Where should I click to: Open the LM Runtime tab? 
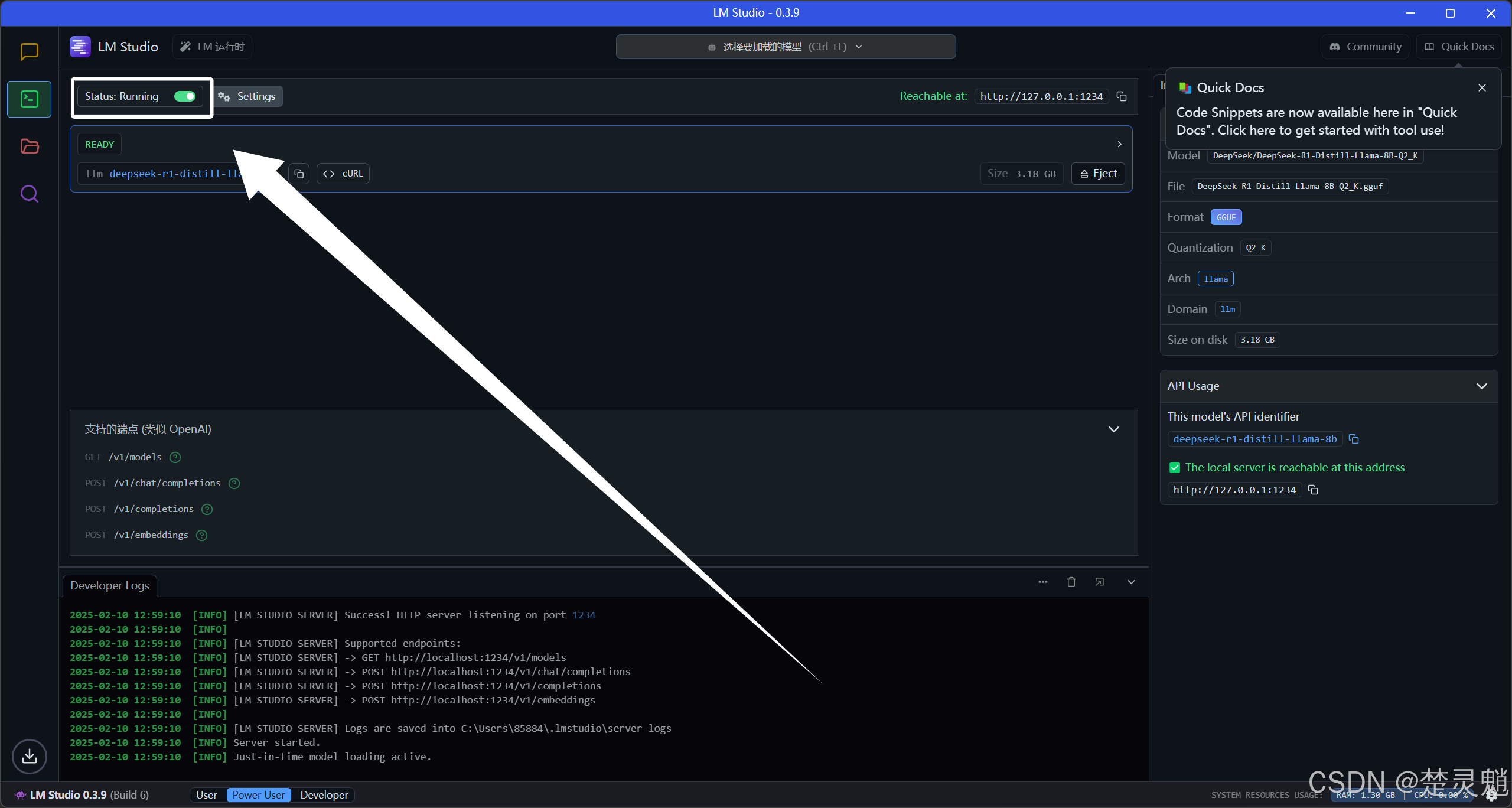point(213,47)
